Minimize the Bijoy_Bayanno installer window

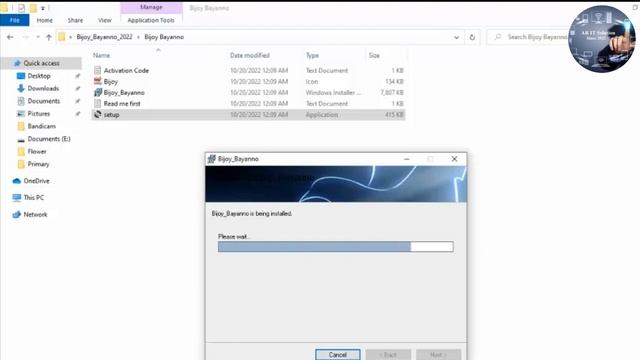(407, 159)
